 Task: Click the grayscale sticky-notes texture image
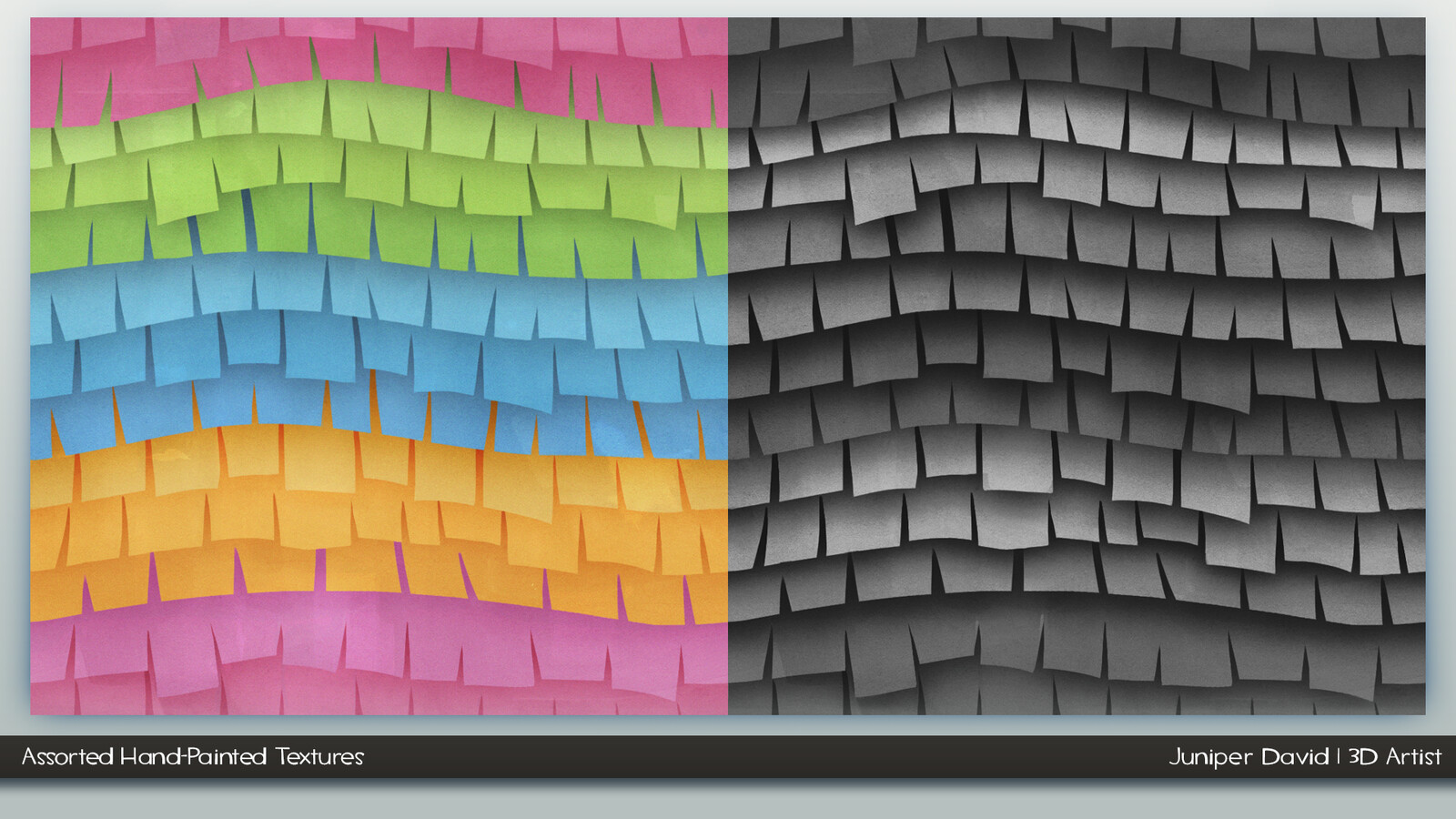[1077, 366]
